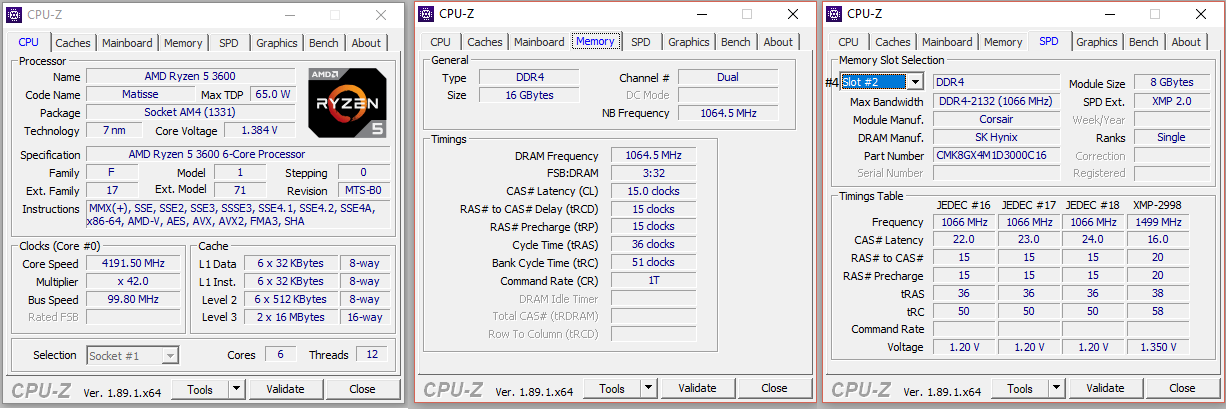Click the Close button in middle window
Screen dimensions: 1226x409
point(774,388)
